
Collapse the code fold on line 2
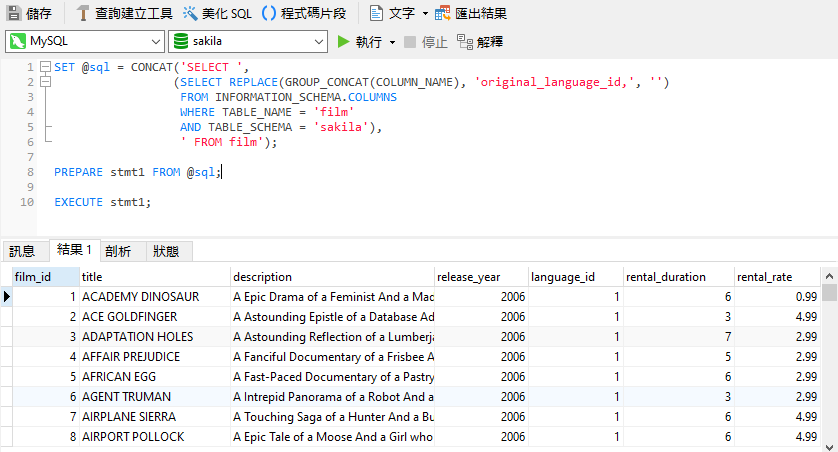(x=46, y=82)
